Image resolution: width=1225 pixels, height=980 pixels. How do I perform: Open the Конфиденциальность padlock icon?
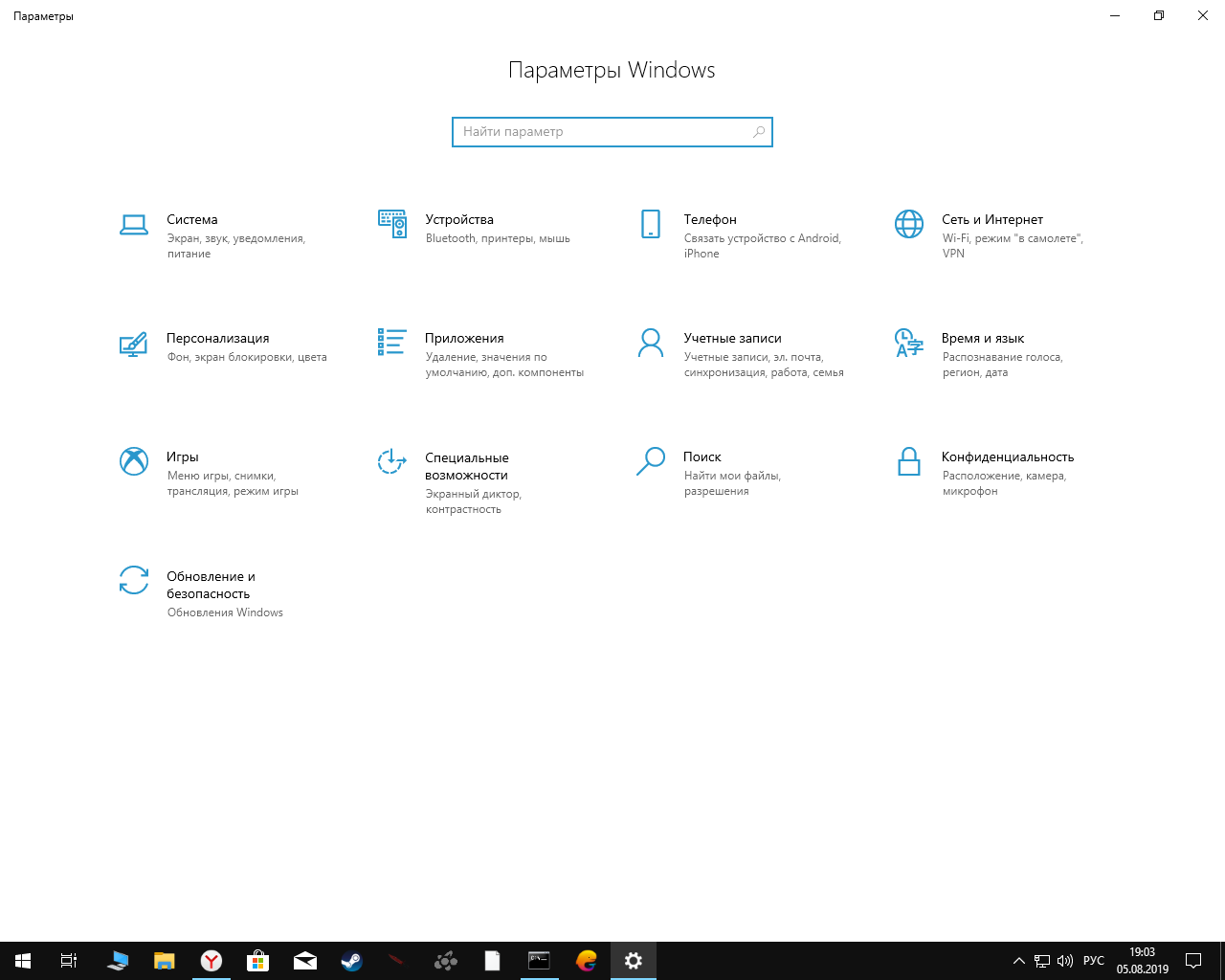point(909,461)
